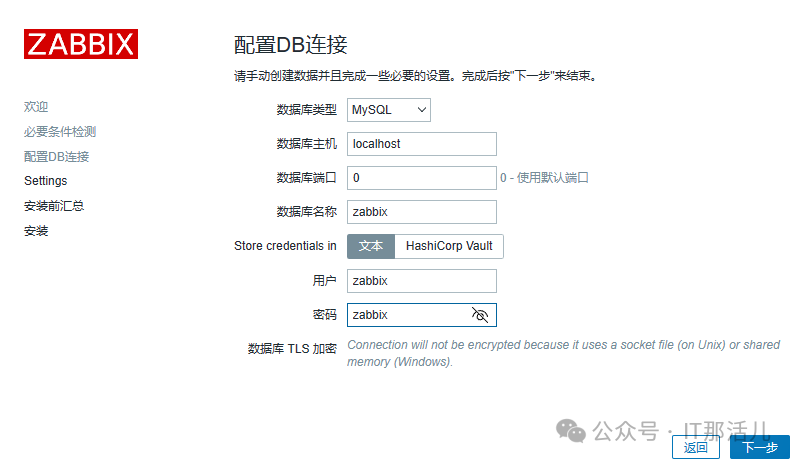Click the 下一步 next step button
Image resolution: width=796 pixels, height=463 pixels.
pos(760,447)
